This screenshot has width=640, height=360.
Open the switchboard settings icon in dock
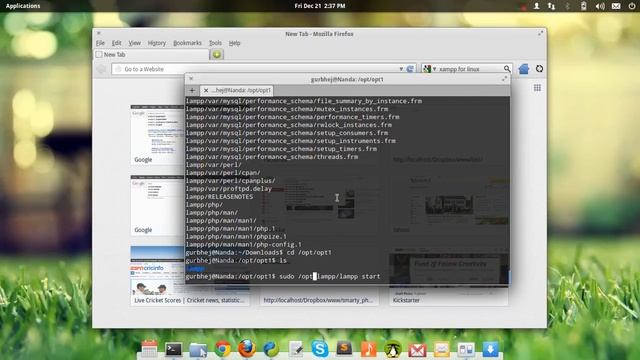pos(466,349)
